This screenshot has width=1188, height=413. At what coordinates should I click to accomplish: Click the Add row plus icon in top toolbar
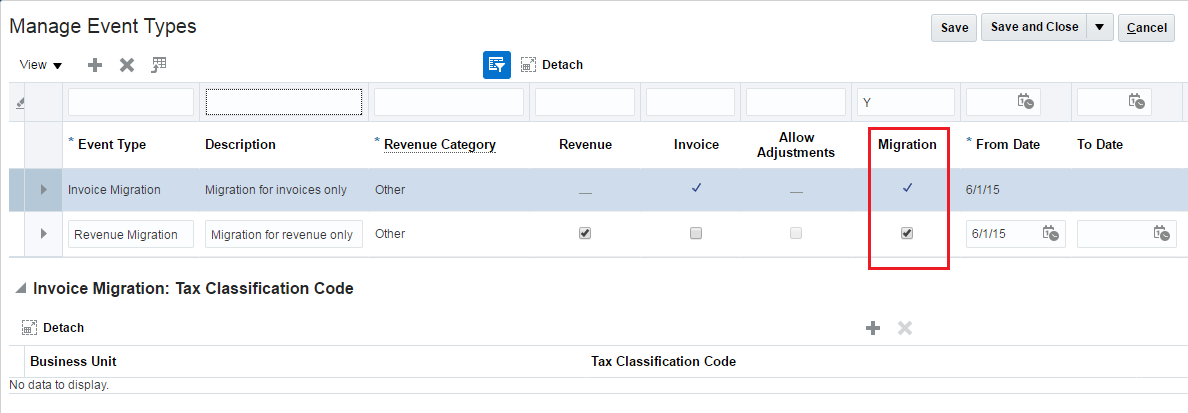click(x=95, y=65)
